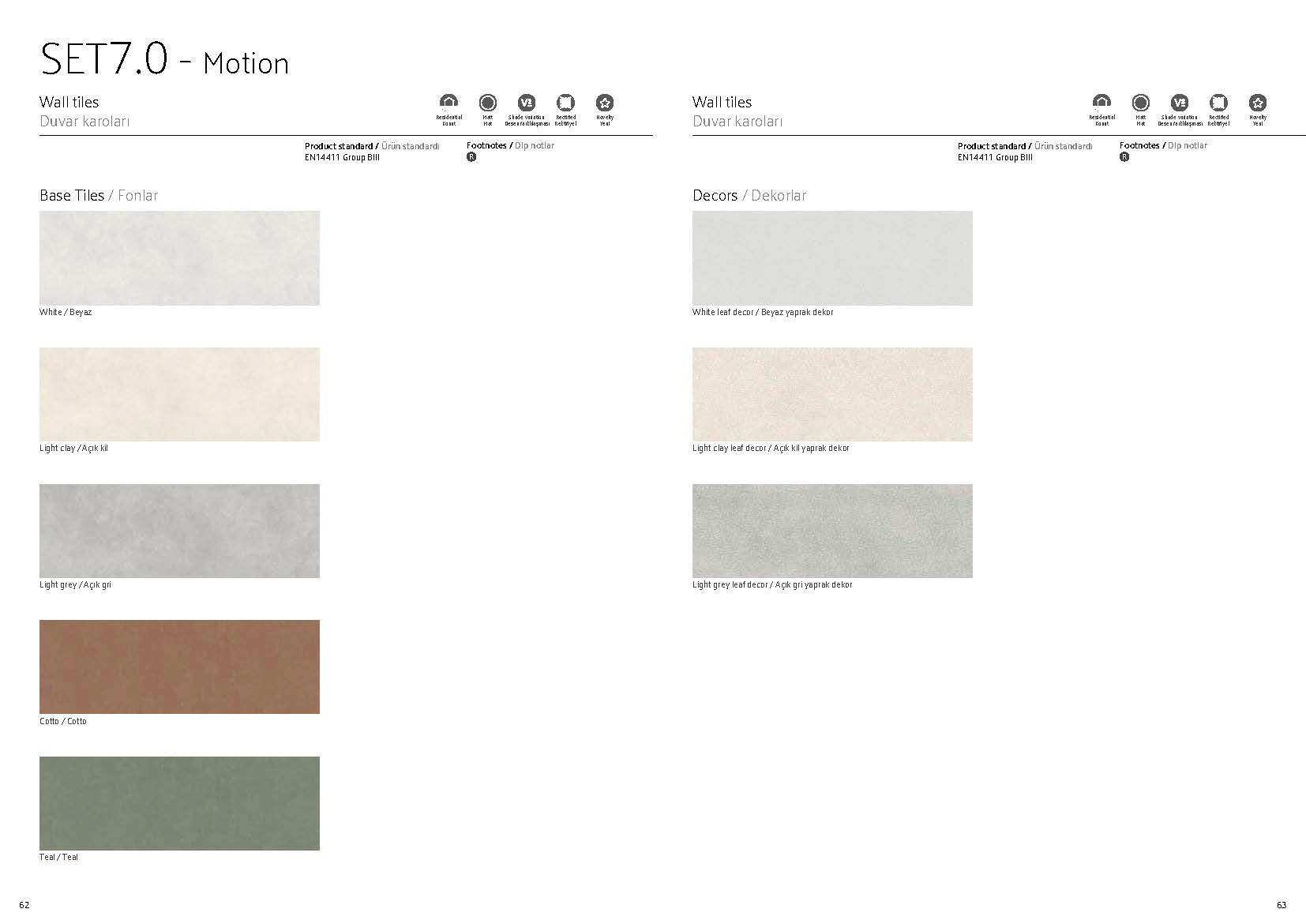Click the Novelty star icon on right page
Viewport: 1306px width, 924px height.
[1258, 103]
